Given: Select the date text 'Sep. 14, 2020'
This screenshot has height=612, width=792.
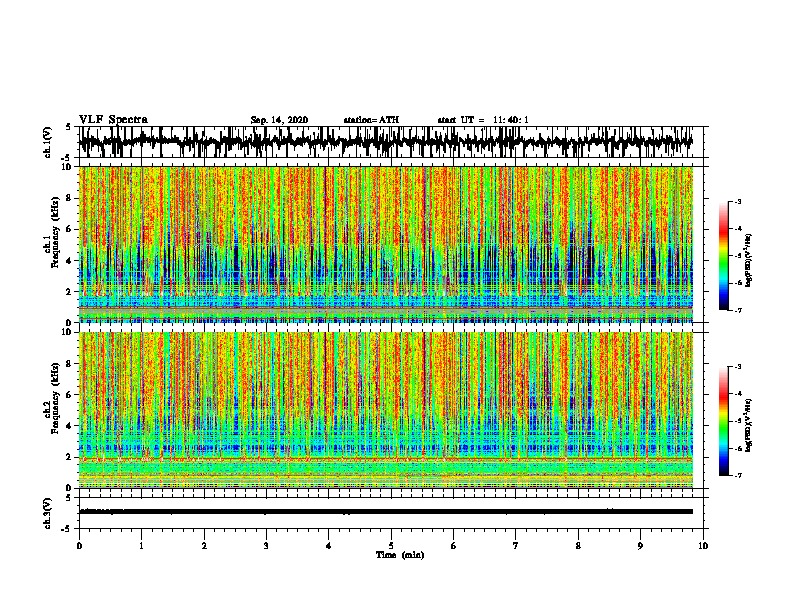Looking at the screenshot, I should click(279, 120).
